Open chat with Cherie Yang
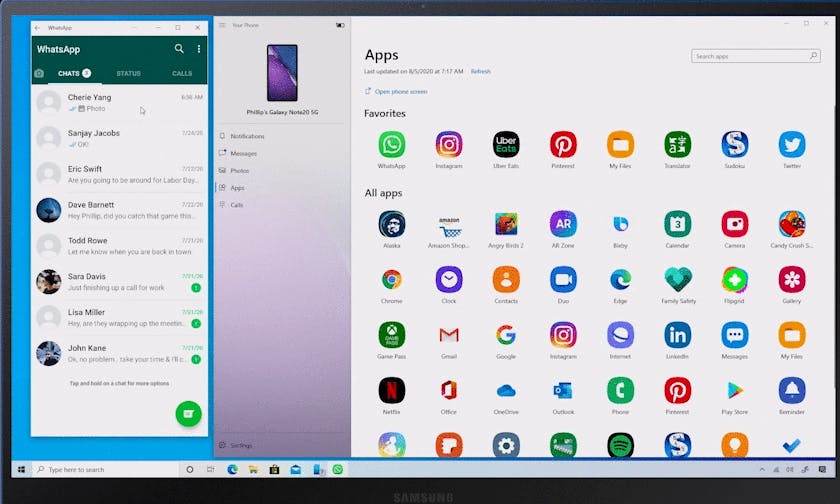 click(x=119, y=102)
